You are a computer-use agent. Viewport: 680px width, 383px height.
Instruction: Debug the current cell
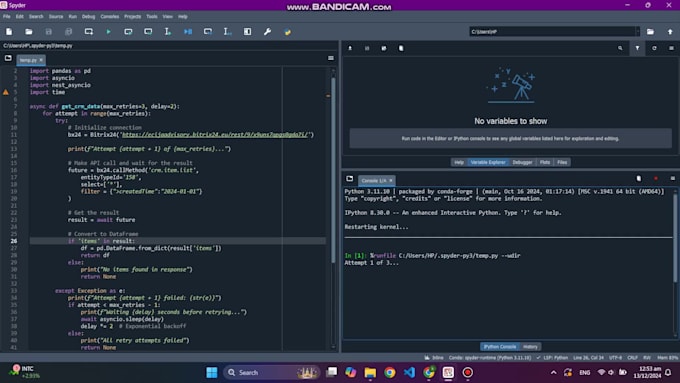(x=208, y=32)
